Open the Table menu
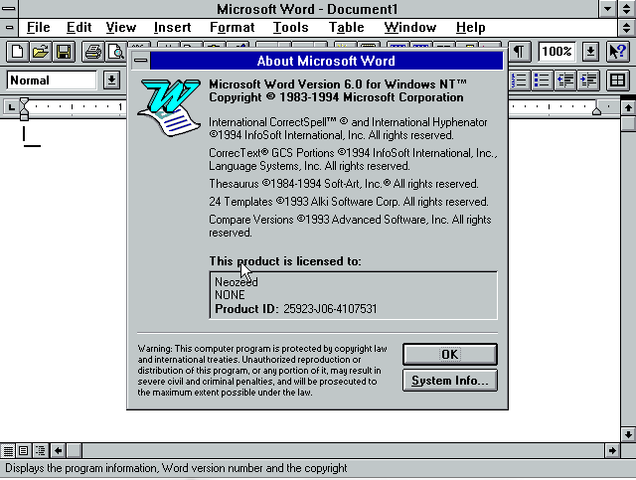The height and width of the screenshot is (480, 636). point(346,28)
